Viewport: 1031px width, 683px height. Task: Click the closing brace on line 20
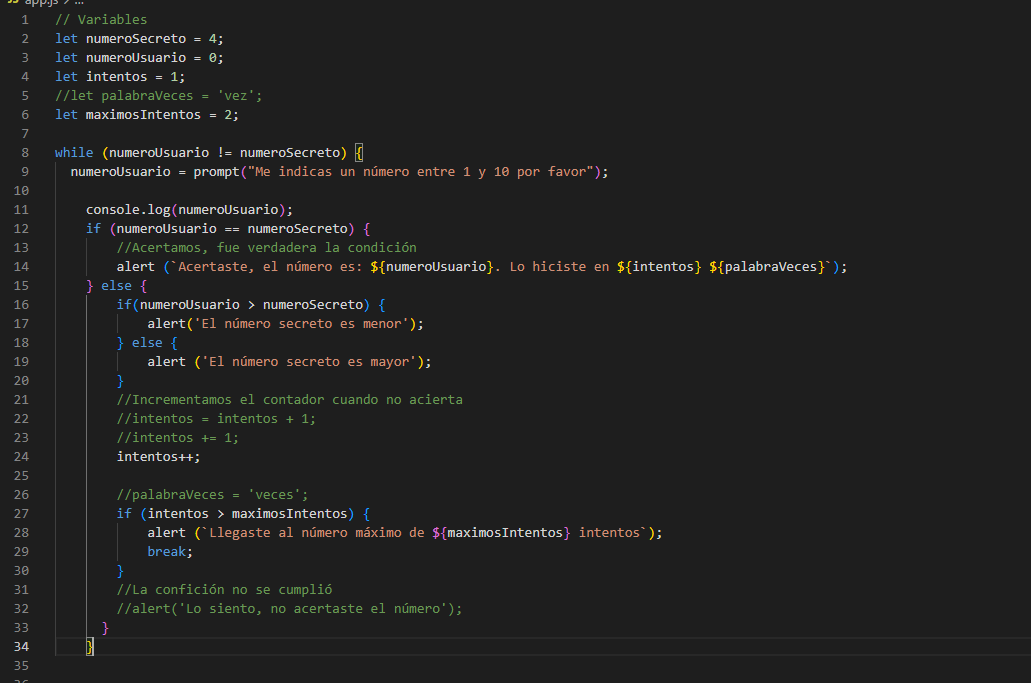[x=120, y=381]
